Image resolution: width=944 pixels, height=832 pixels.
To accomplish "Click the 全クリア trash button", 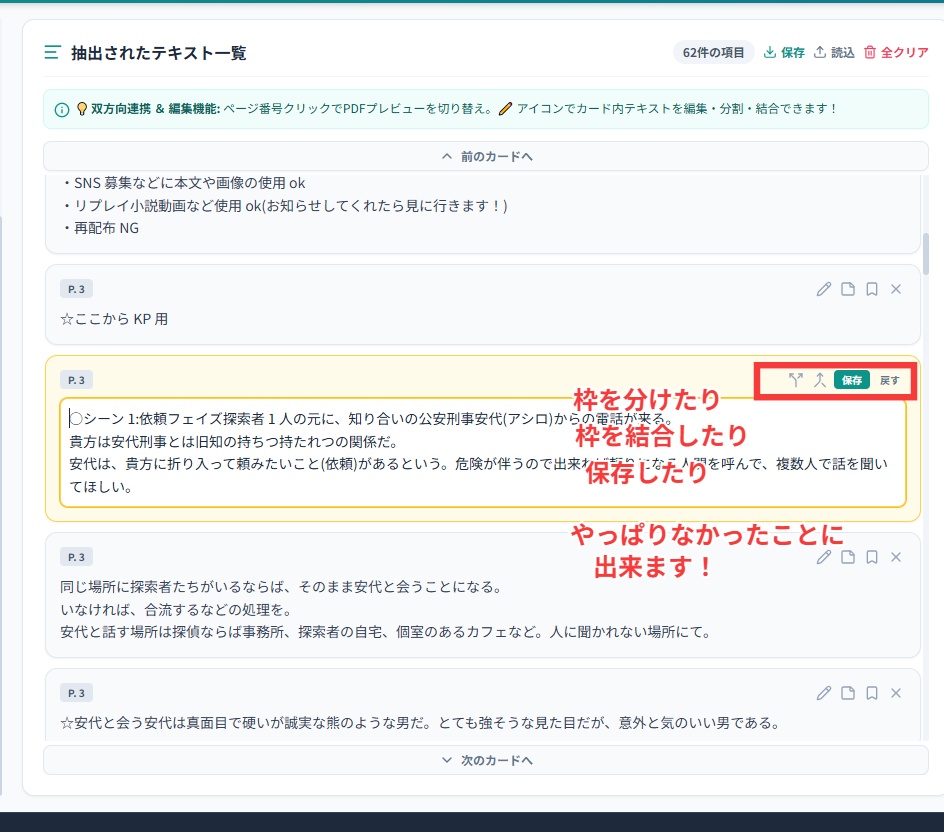I will click(x=896, y=52).
